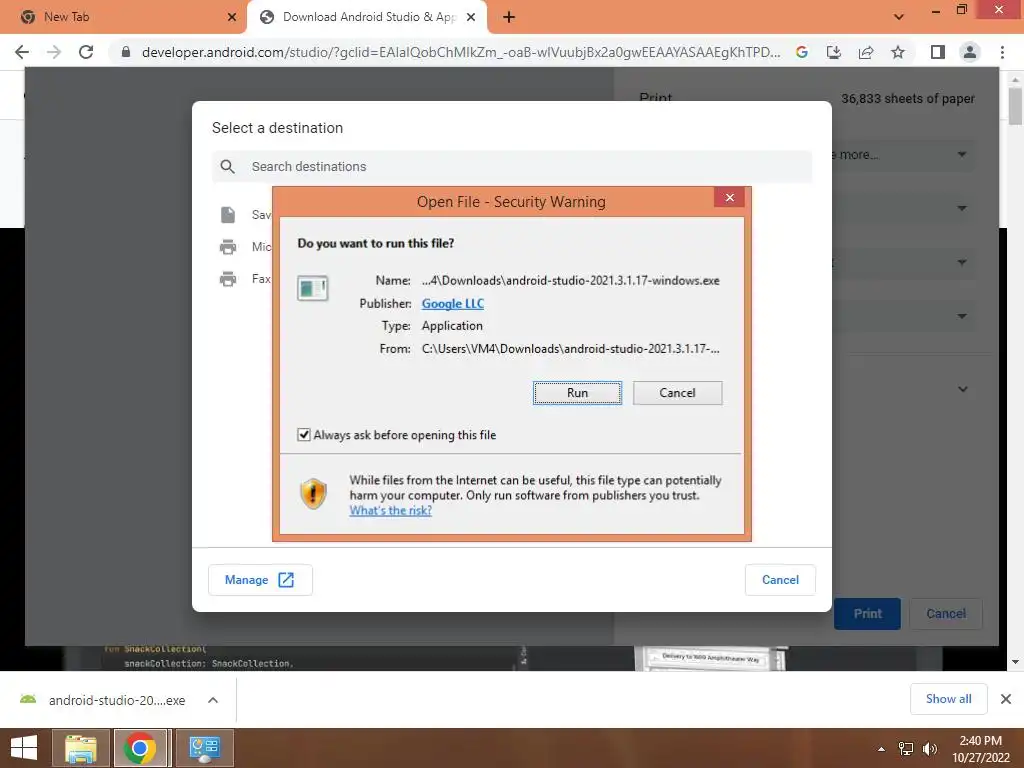This screenshot has height=768, width=1024.
Task: Toggle the browser side panel
Action: (938, 52)
